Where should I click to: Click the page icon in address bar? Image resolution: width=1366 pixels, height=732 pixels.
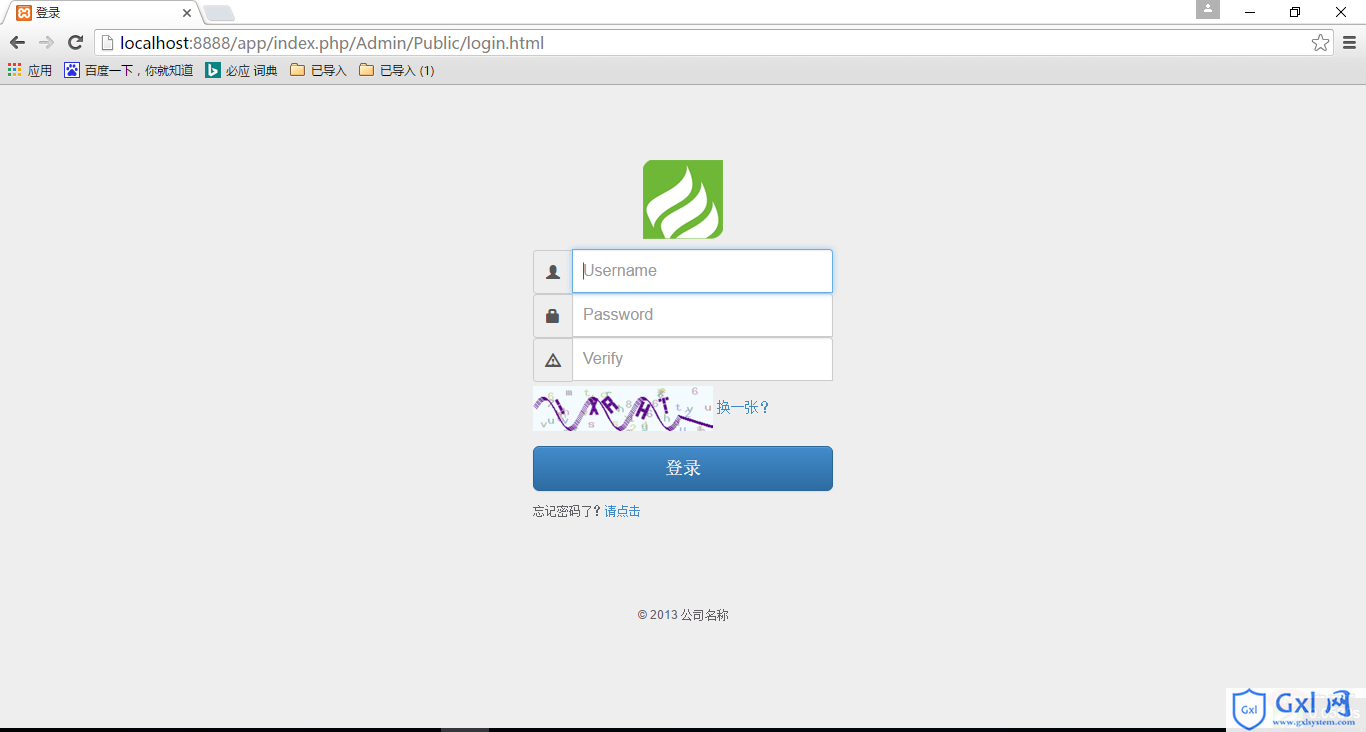point(107,43)
